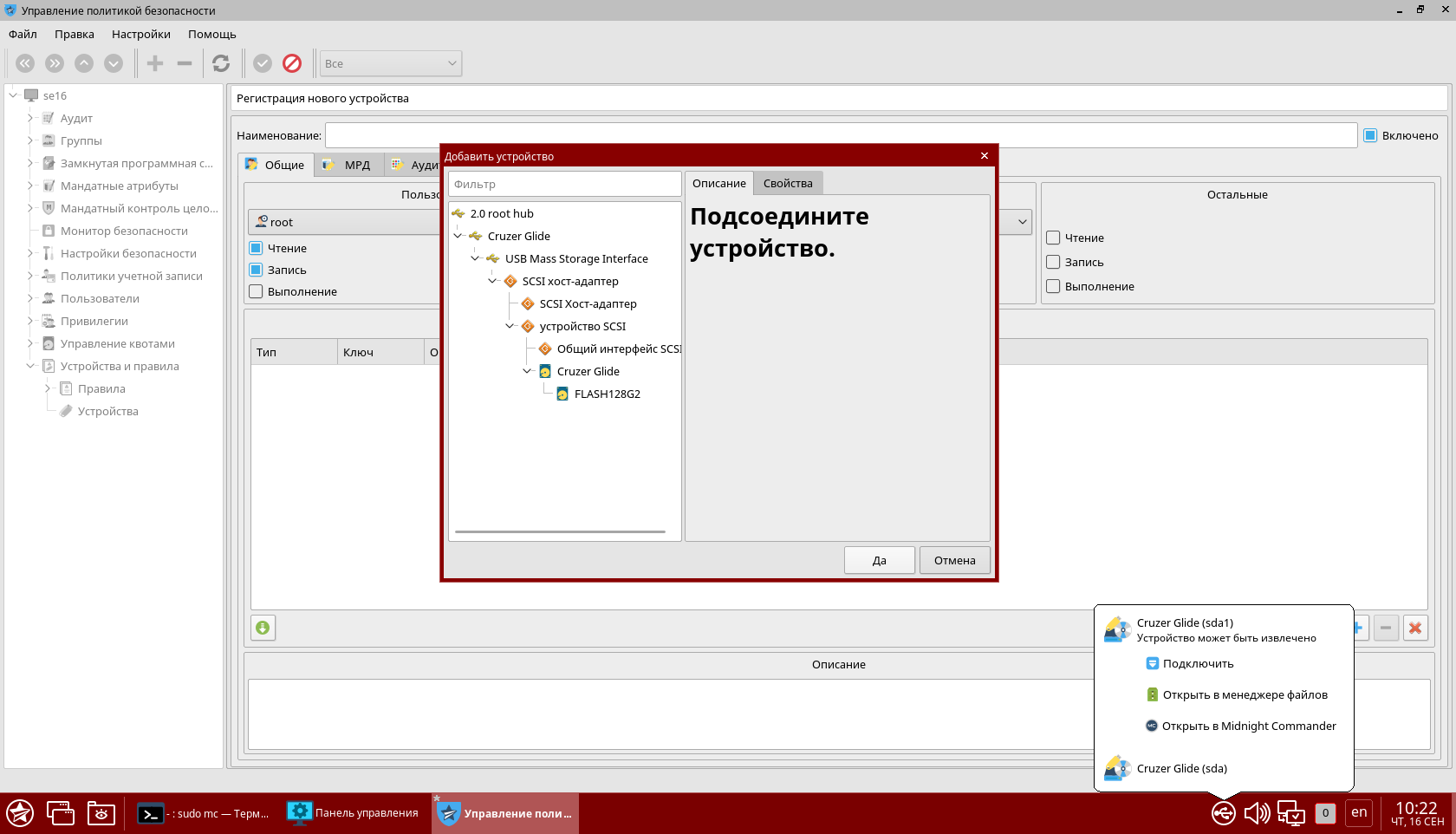Open the terminal launcher icon in taskbar
The image size is (1456, 834).
tap(151, 813)
